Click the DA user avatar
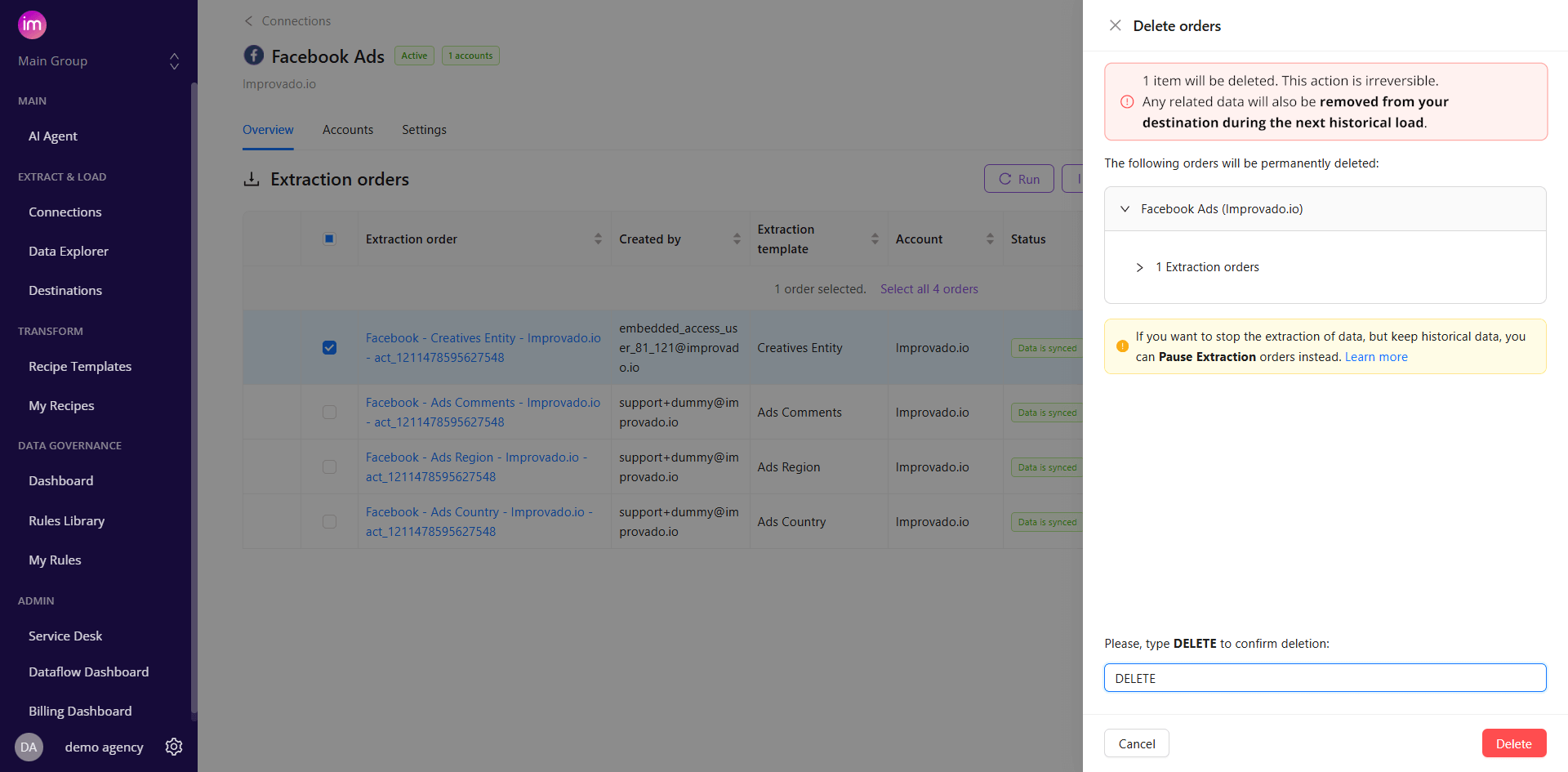This screenshot has height=772, width=1568. point(29,747)
